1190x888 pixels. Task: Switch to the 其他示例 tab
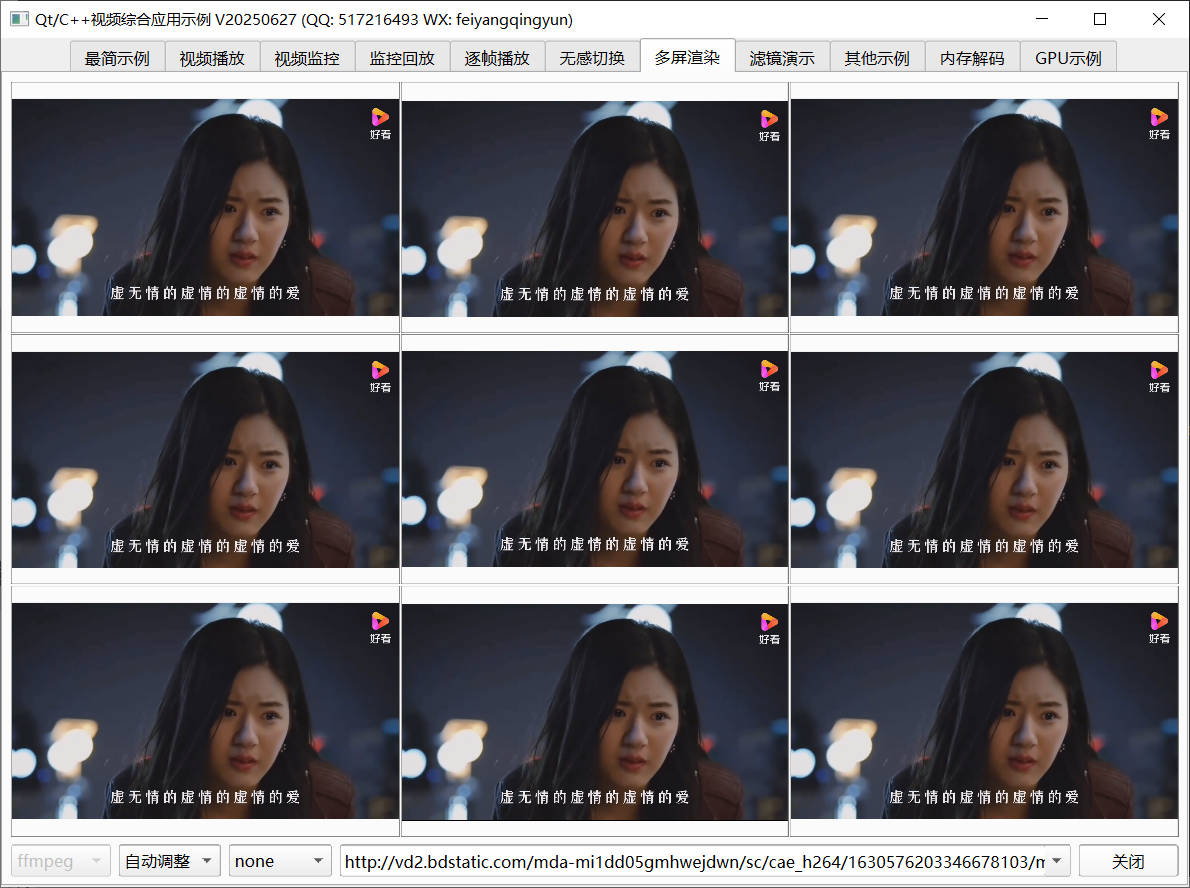(x=877, y=58)
